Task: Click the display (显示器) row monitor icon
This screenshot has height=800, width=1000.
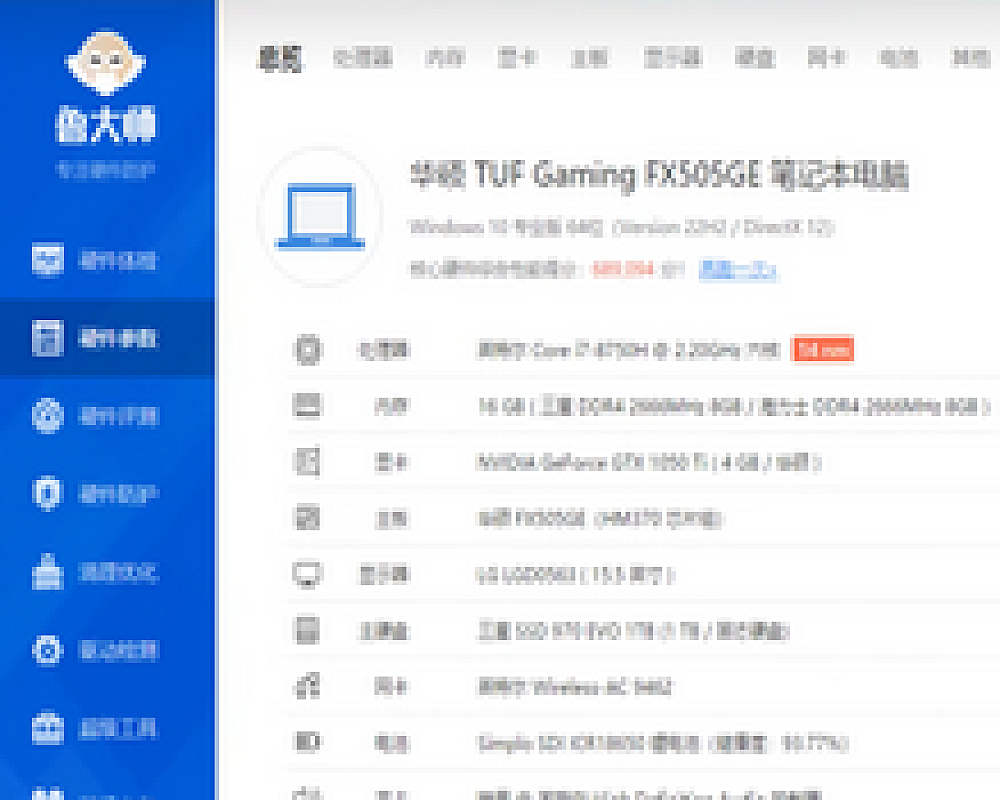Action: tap(307, 575)
